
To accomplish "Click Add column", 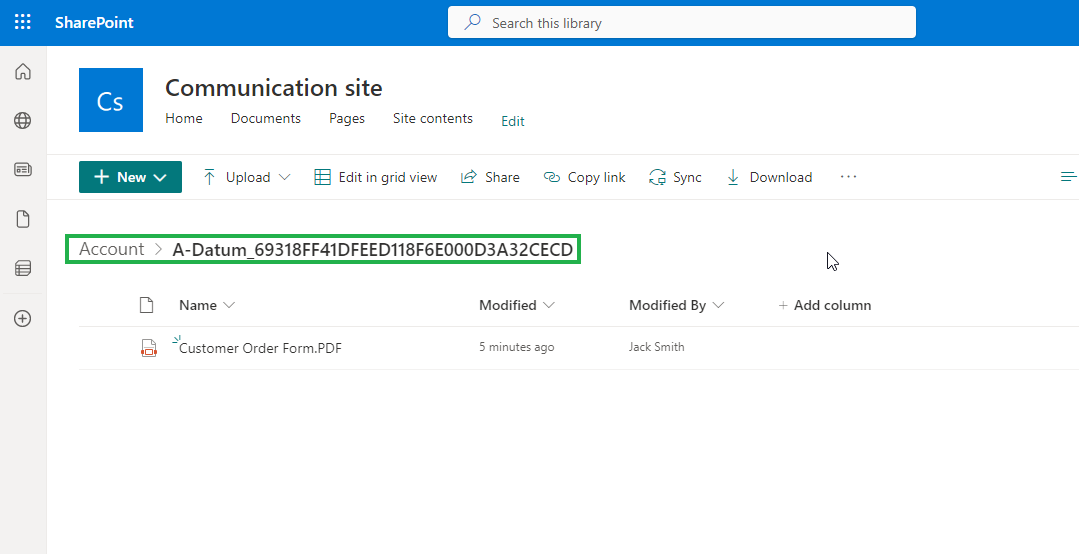I will pyautogui.click(x=824, y=305).
